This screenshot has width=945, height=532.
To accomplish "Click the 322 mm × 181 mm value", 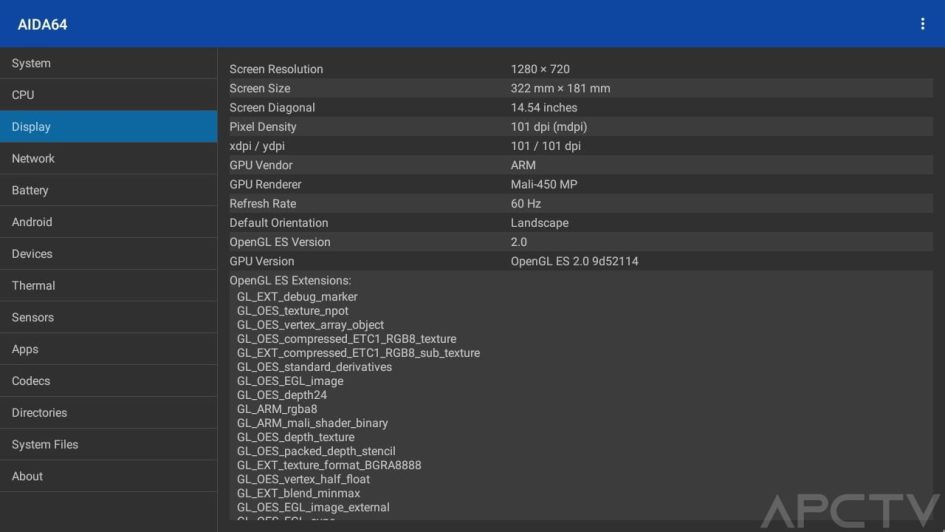I will [x=560, y=89].
